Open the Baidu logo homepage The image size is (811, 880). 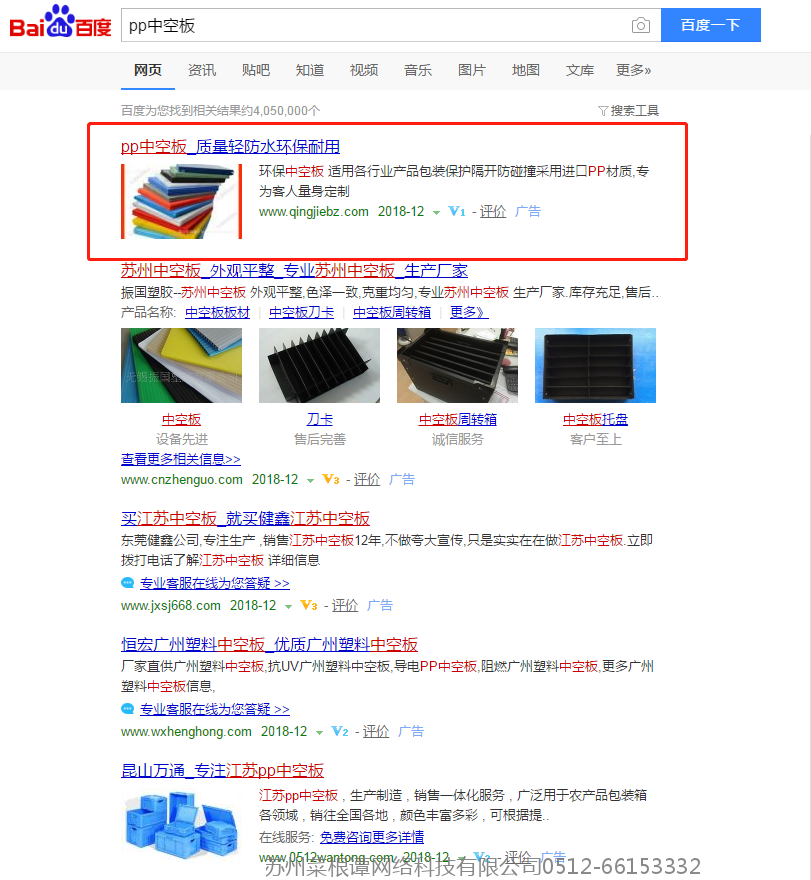tap(60, 22)
